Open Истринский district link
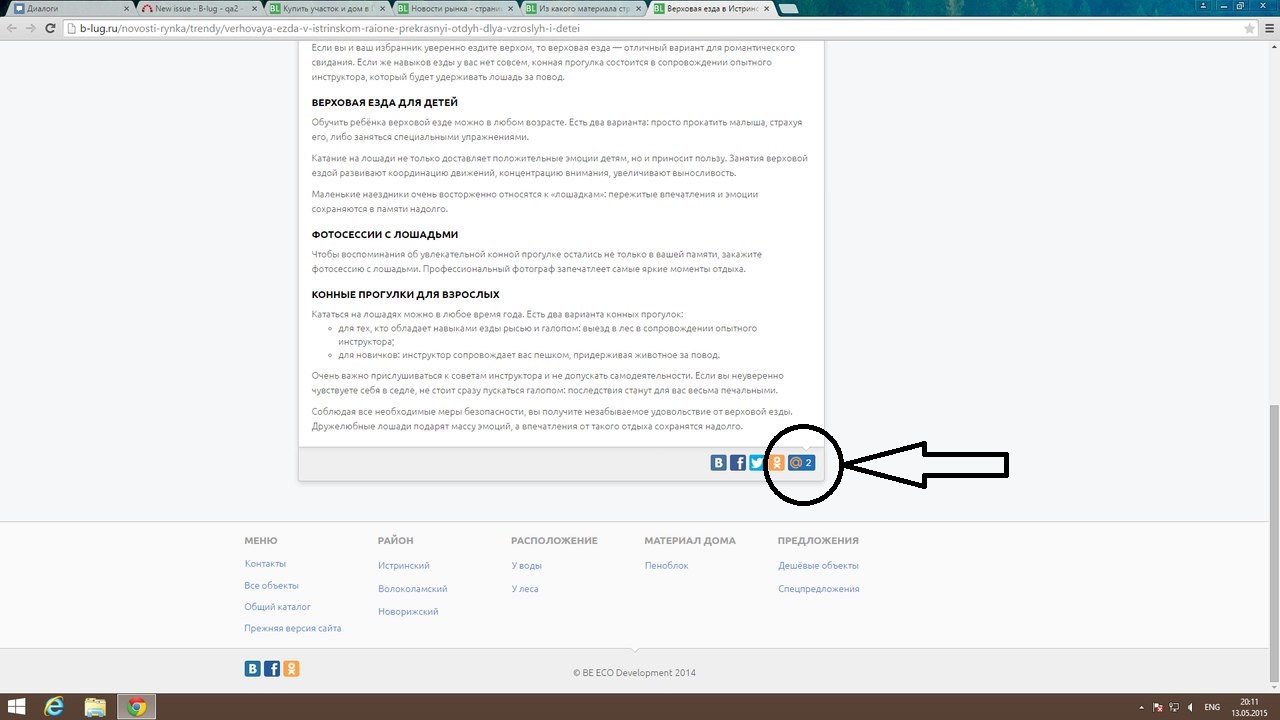1280x720 pixels. pyautogui.click(x=404, y=566)
